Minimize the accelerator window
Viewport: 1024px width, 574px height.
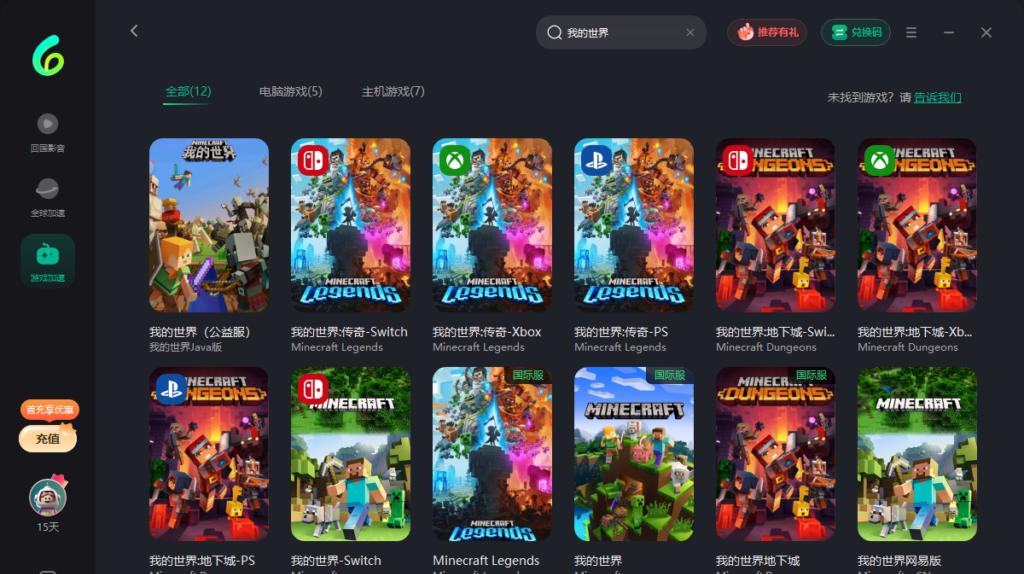[x=948, y=33]
